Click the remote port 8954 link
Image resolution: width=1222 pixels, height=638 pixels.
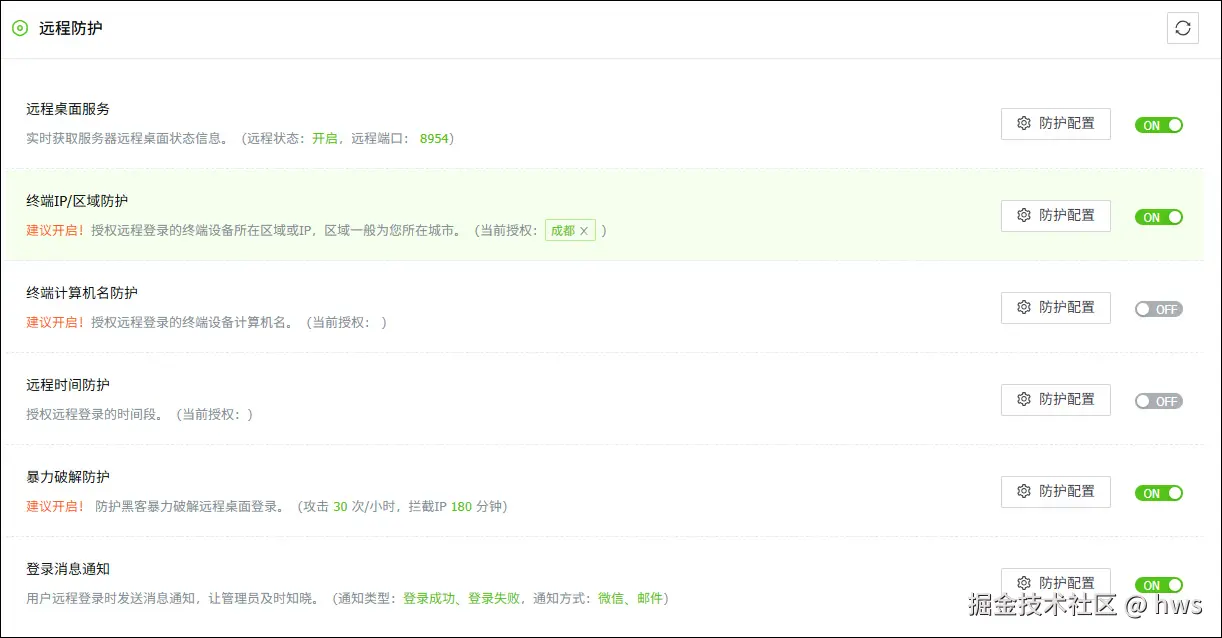click(434, 139)
